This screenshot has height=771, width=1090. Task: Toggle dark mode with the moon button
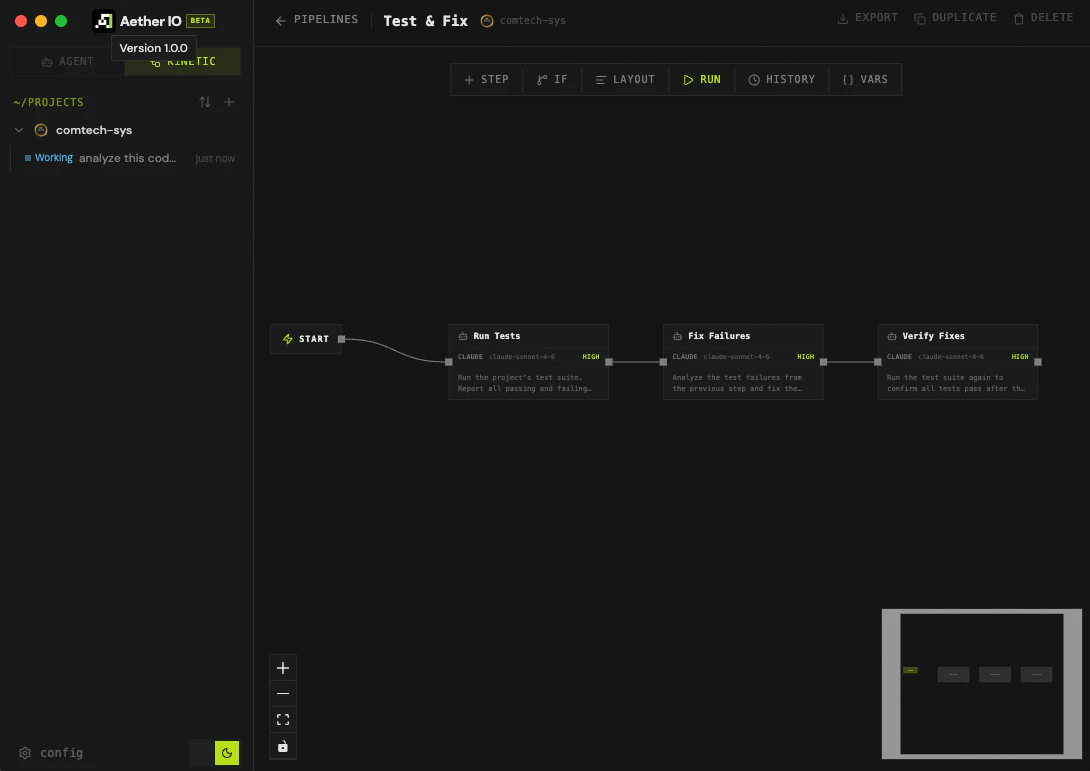[x=227, y=753]
